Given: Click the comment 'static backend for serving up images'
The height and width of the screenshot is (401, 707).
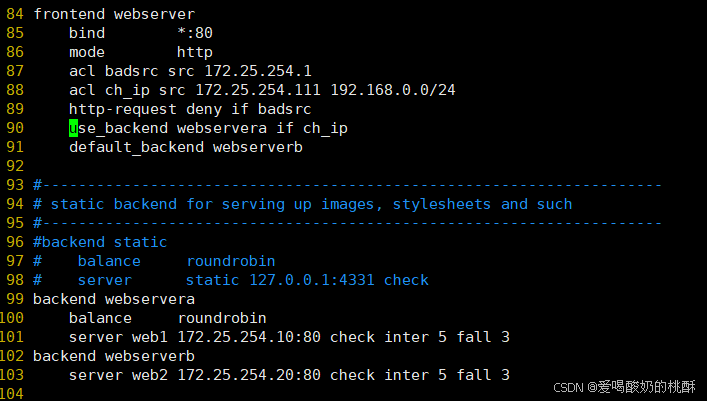Looking at the screenshot, I should [212, 204].
